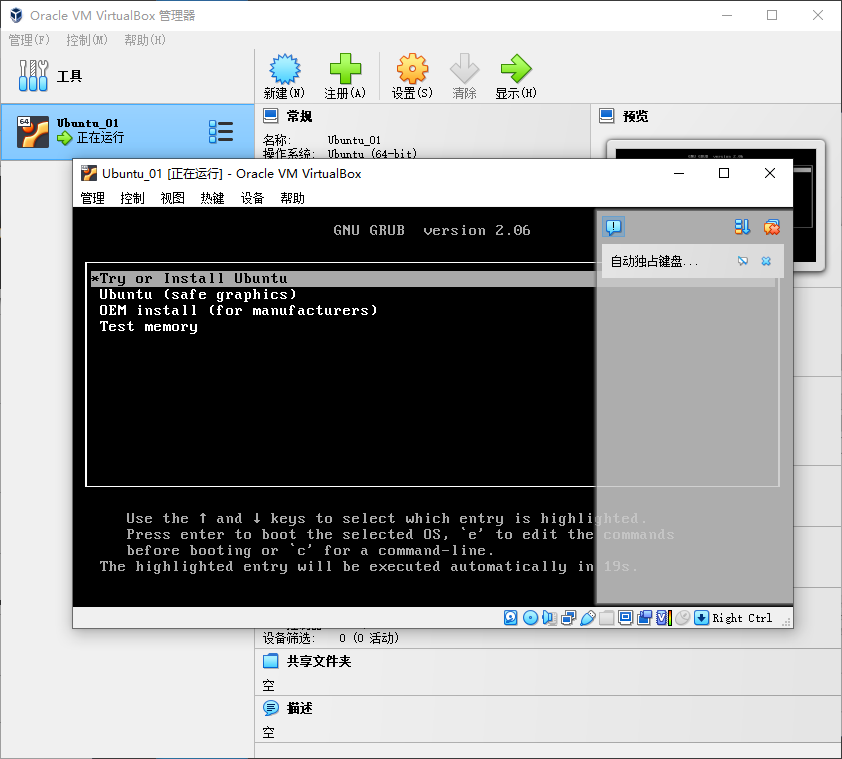Image resolution: width=842 pixels, height=759 pixels.
Task: Click the 描述 speech bubble icon
Action: [271, 708]
